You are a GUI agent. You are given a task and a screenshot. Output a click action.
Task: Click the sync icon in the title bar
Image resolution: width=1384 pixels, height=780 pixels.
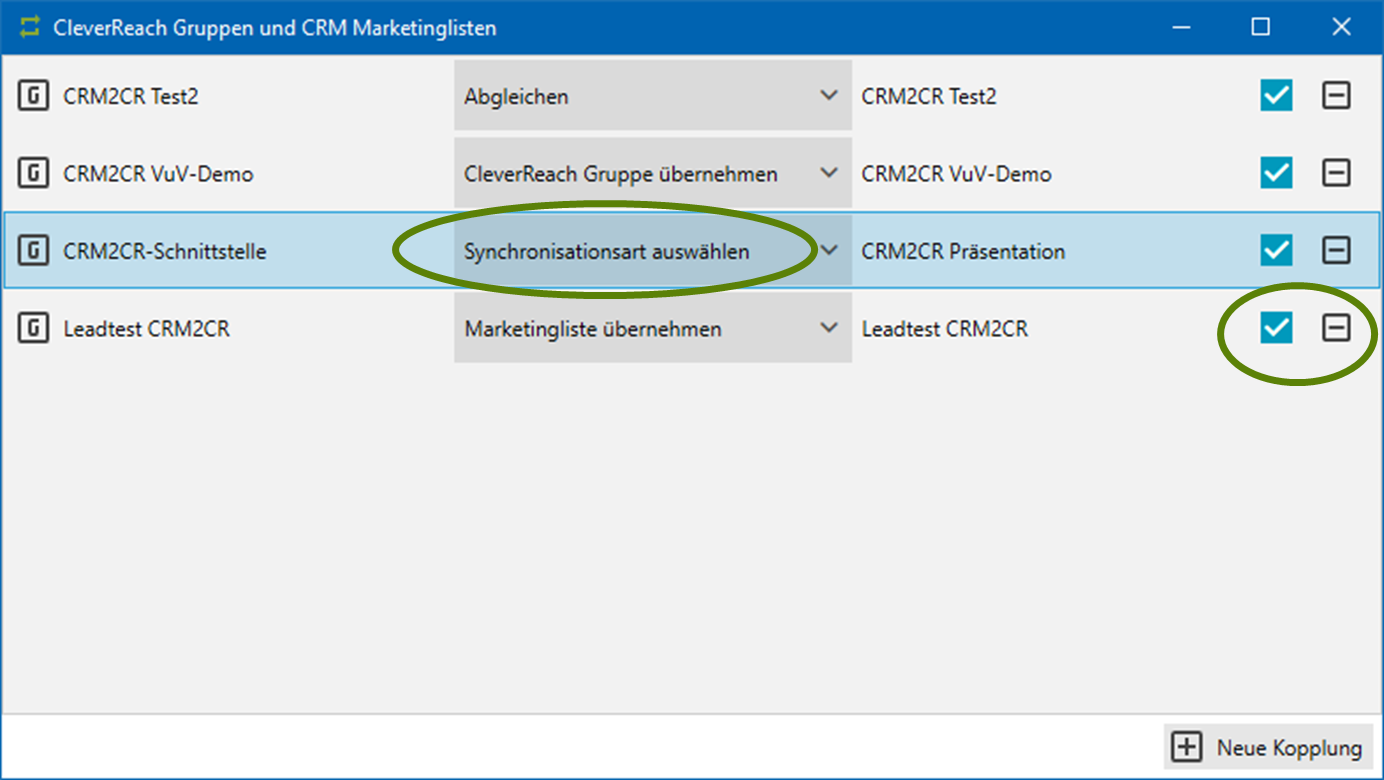(30, 27)
